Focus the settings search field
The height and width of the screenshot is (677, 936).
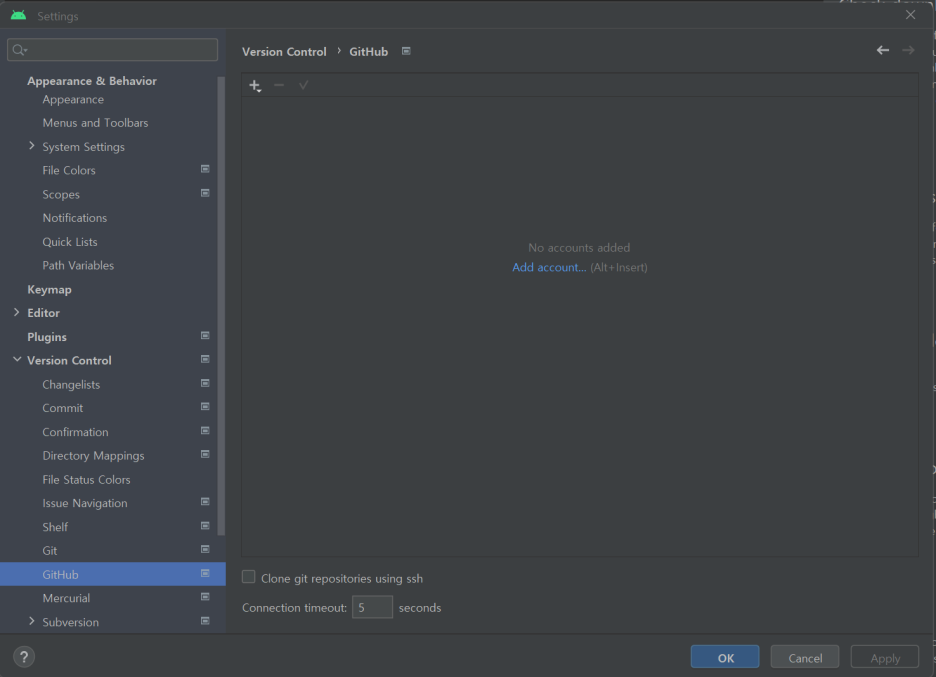(x=112, y=50)
